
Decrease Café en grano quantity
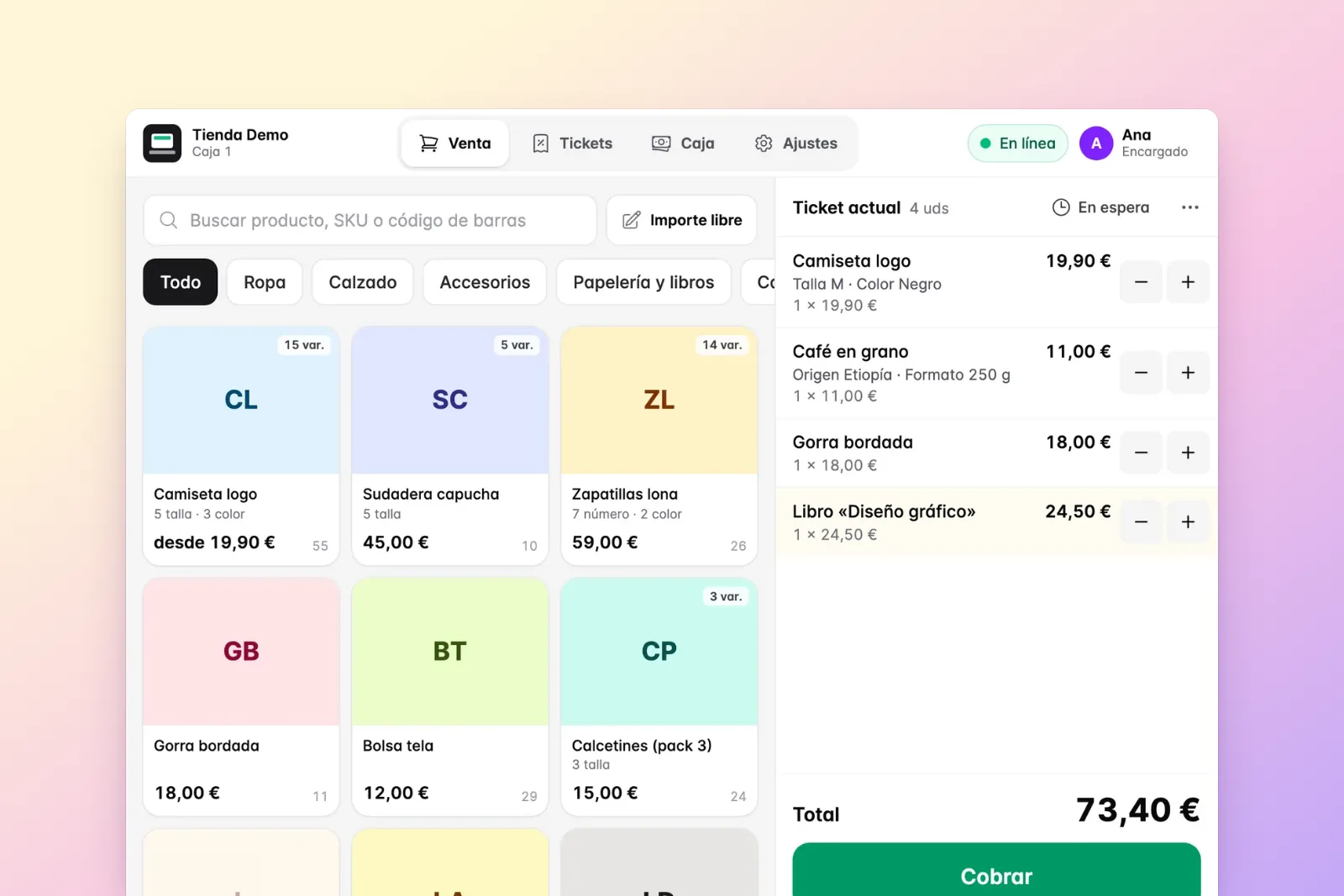1141,373
